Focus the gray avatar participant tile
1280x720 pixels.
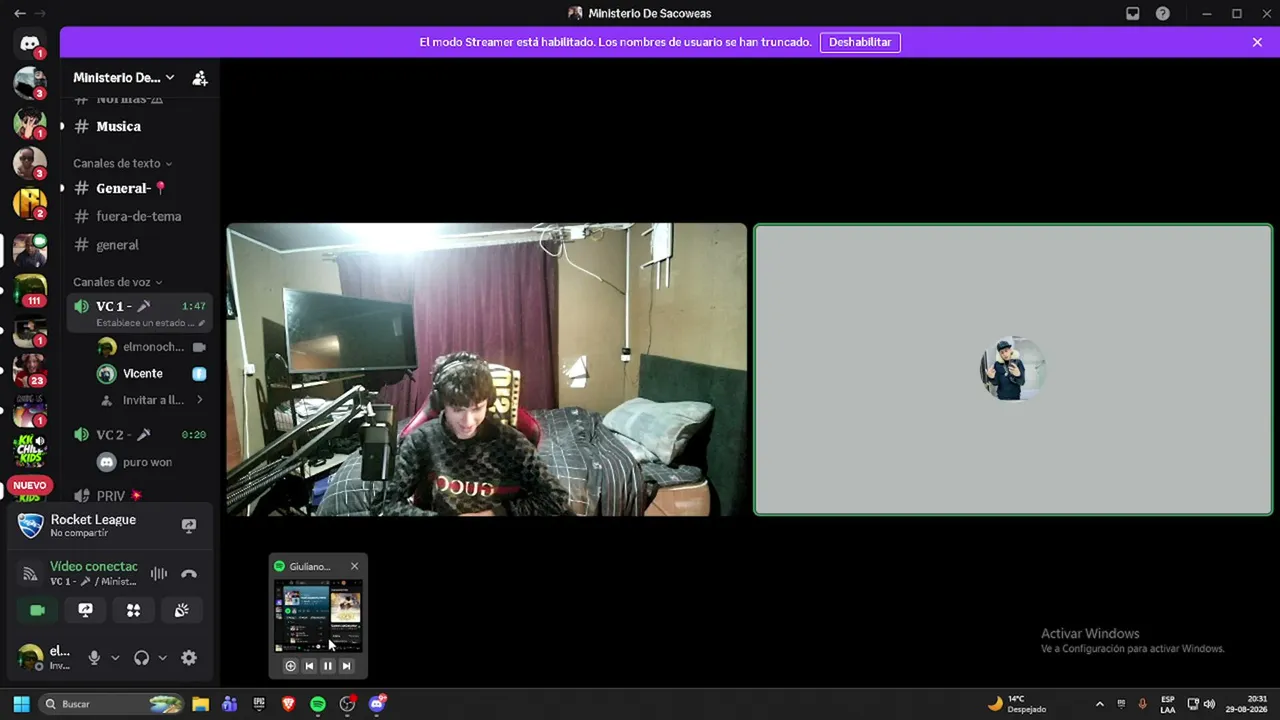(1013, 369)
